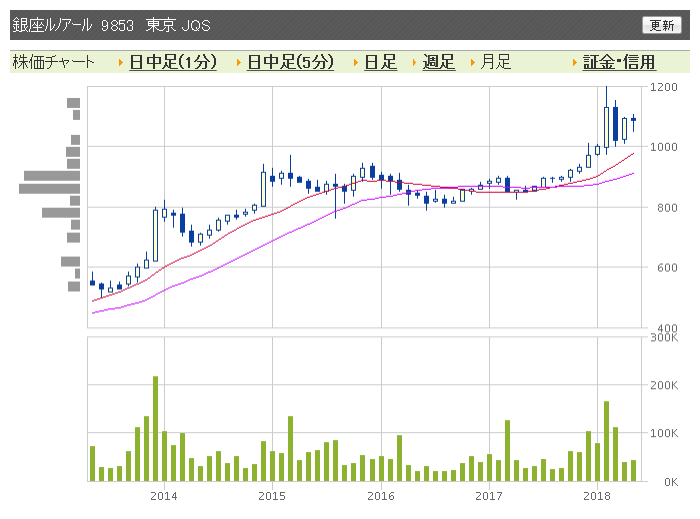Click the 600 price axis label
Screen dimensions: 700x519
(667, 268)
